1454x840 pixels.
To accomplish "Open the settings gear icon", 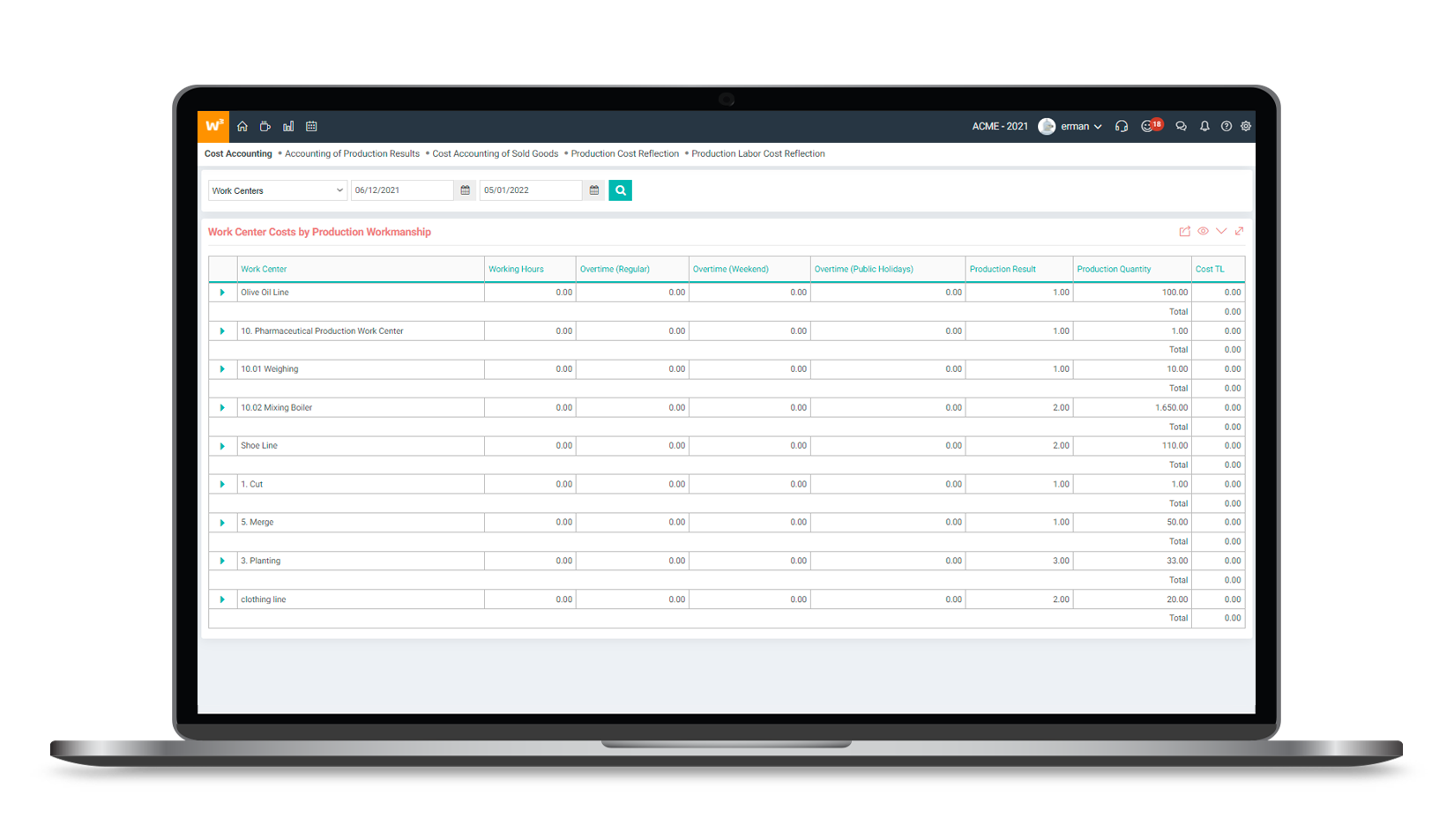I will tap(1246, 126).
